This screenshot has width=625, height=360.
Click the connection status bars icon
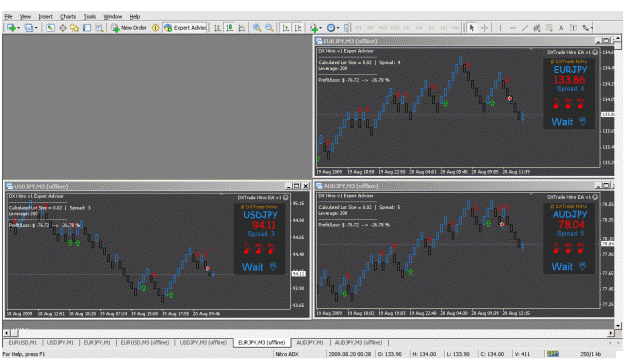click(553, 354)
